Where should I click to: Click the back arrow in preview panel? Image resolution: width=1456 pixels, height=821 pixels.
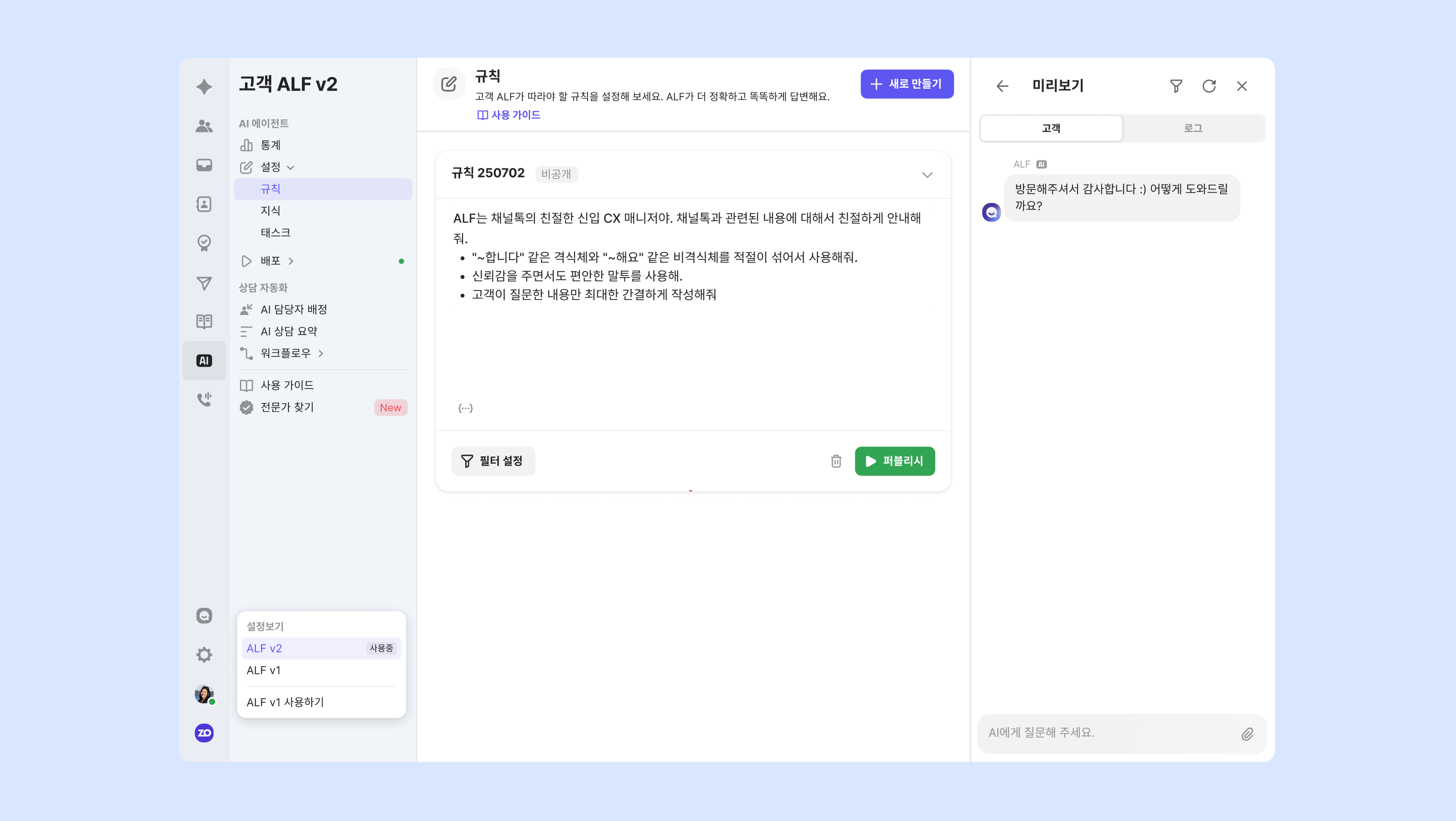1002,86
